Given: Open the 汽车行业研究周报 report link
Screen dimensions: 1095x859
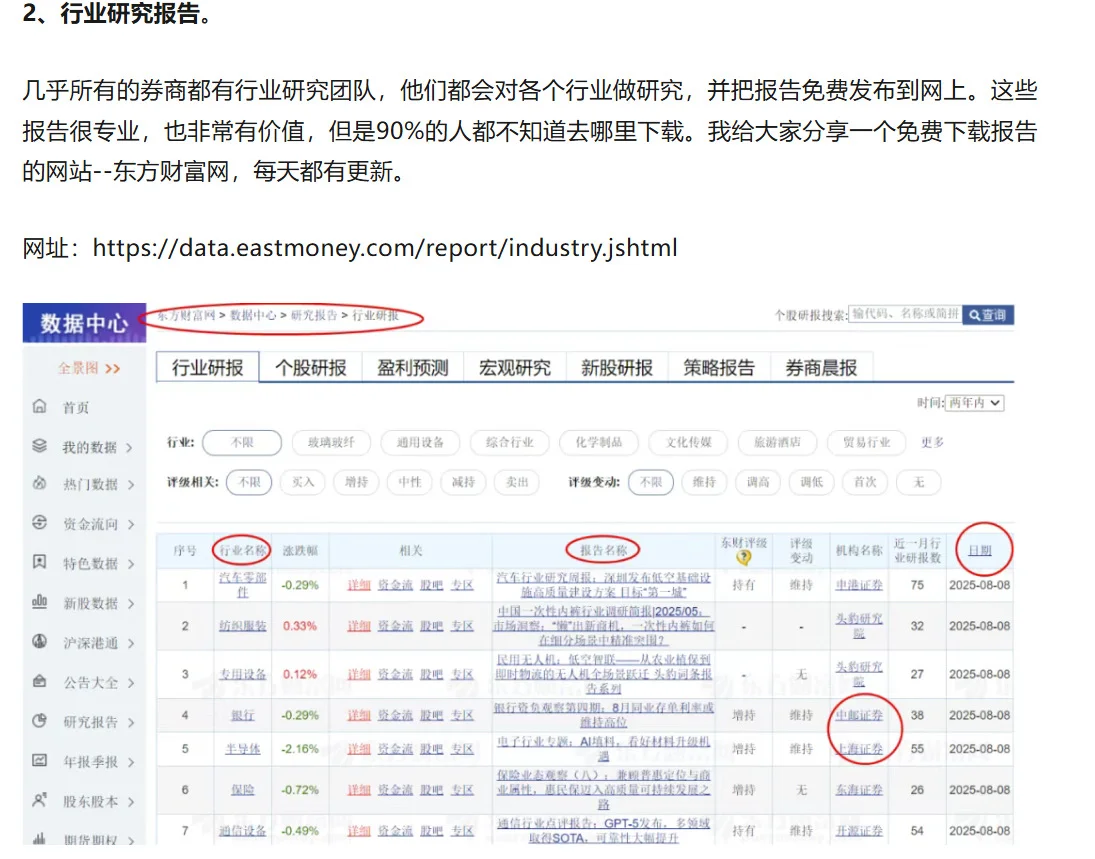Looking at the screenshot, I should 603,585.
